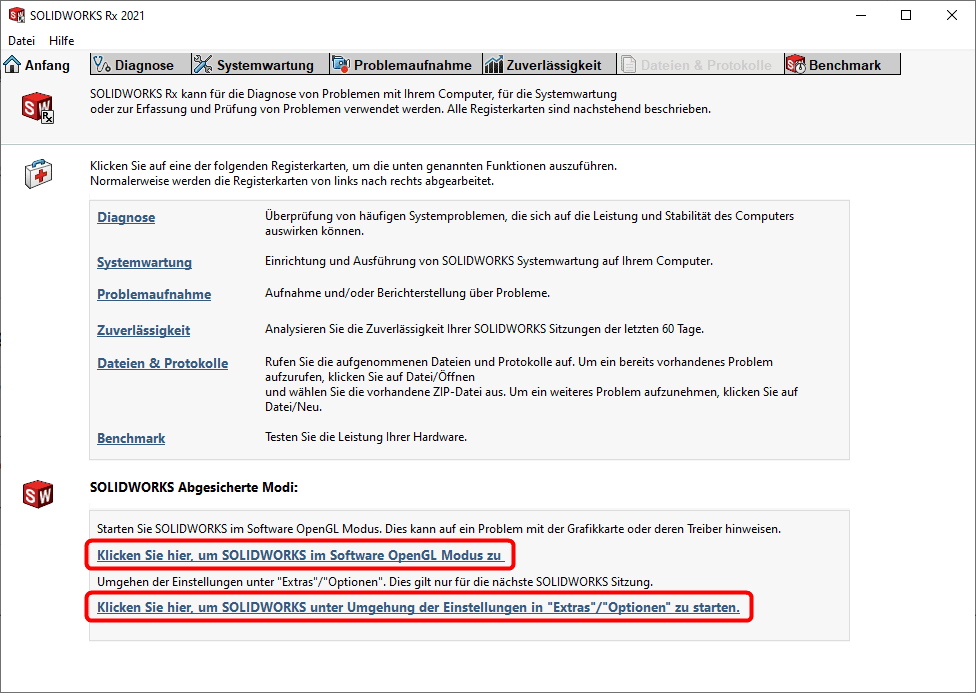976x693 pixels.
Task: Follow the Zuverlässigkeit link in the list
Action: tap(144, 331)
